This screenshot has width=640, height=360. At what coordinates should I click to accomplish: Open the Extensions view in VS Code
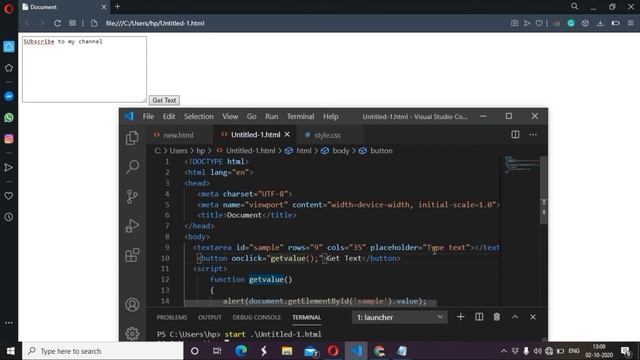(x=132, y=255)
